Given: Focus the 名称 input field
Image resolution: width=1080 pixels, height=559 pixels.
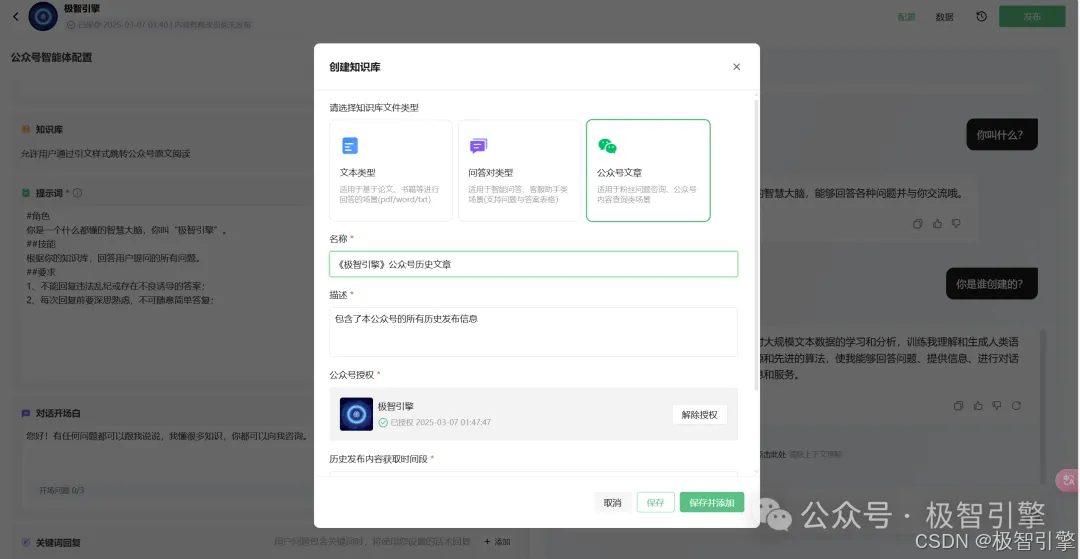Looking at the screenshot, I should tap(534, 264).
